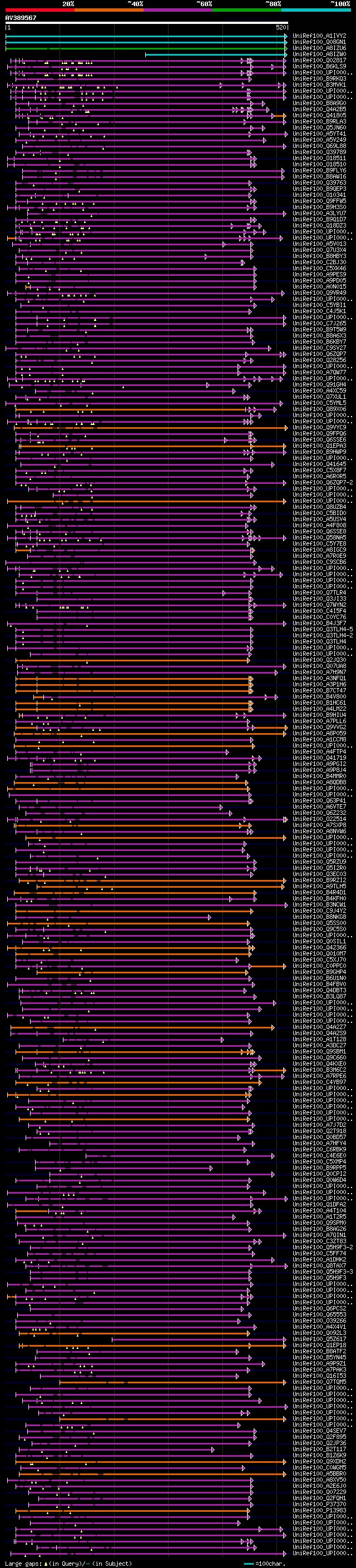The height and width of the screenshot is (1568, 356).
Task: Click the cyan alignment bar for UniRef100_A1IVY2
Action: click(146, 36)
